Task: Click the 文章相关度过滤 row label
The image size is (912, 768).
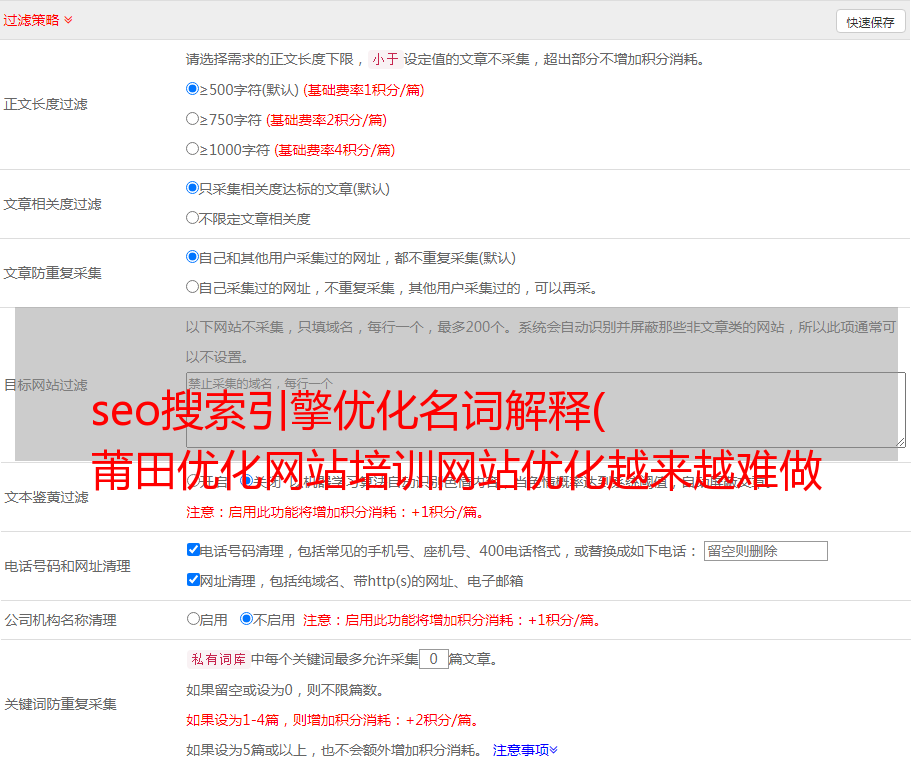Action: (52, 204)
